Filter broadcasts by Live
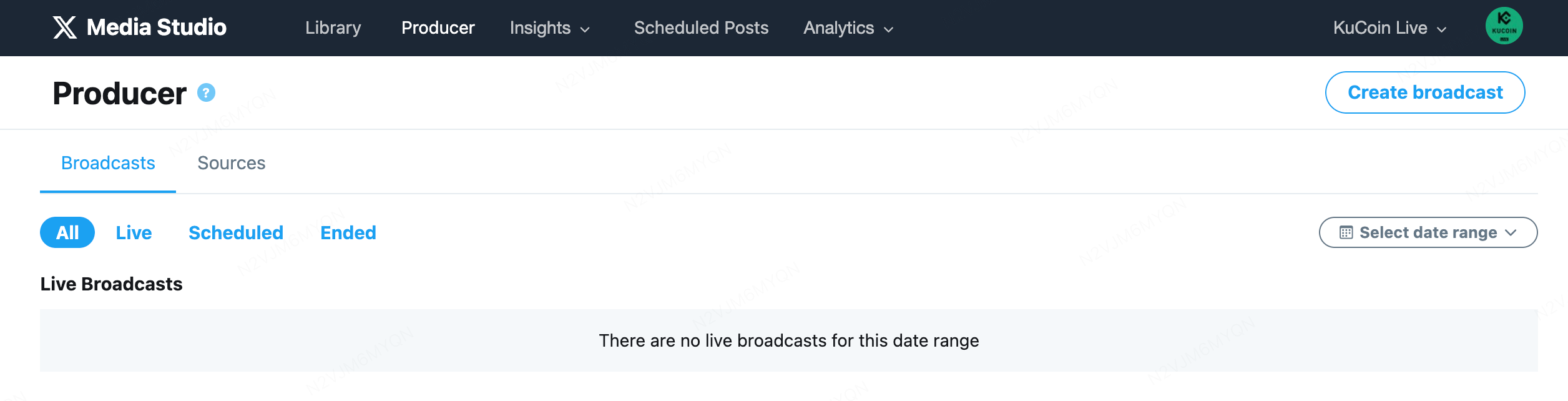Image resolution: width=1568 pixels, height=401 pixels. 134,233
